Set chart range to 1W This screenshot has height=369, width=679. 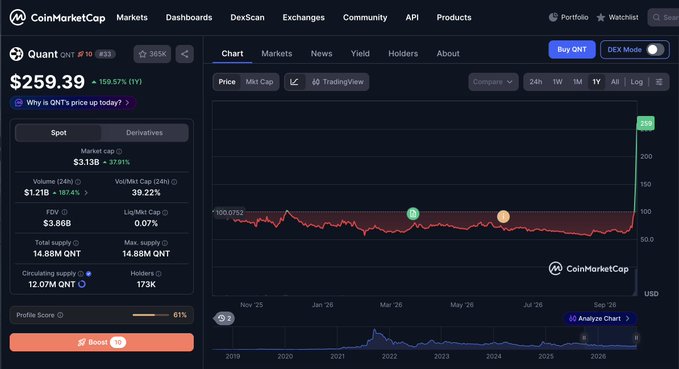pyautogui.click(x=557, y=82)
